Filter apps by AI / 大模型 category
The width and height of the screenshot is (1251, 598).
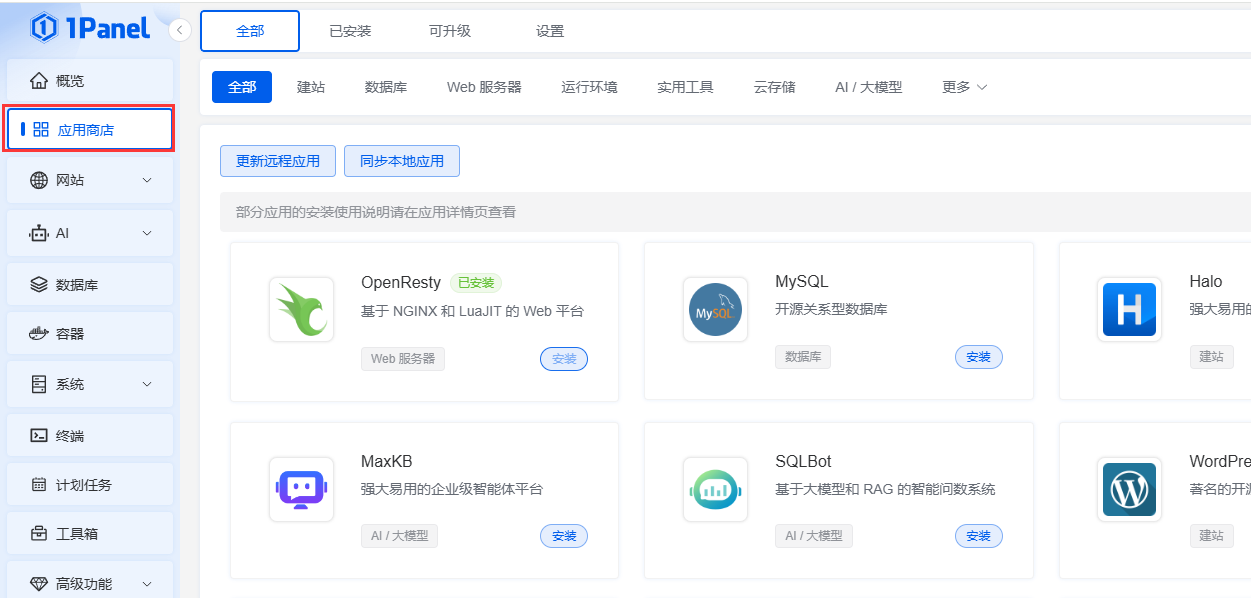coord(869,87)
